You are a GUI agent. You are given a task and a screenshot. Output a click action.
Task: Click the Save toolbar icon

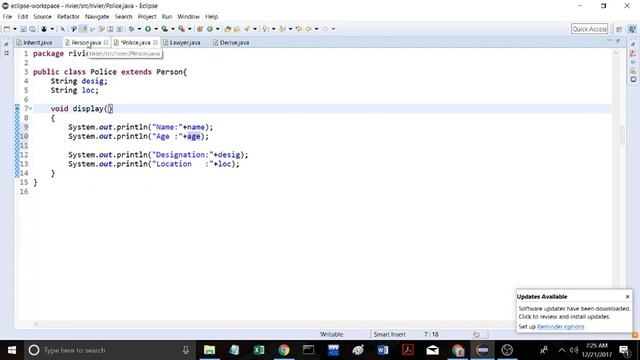tap(23, 29)
